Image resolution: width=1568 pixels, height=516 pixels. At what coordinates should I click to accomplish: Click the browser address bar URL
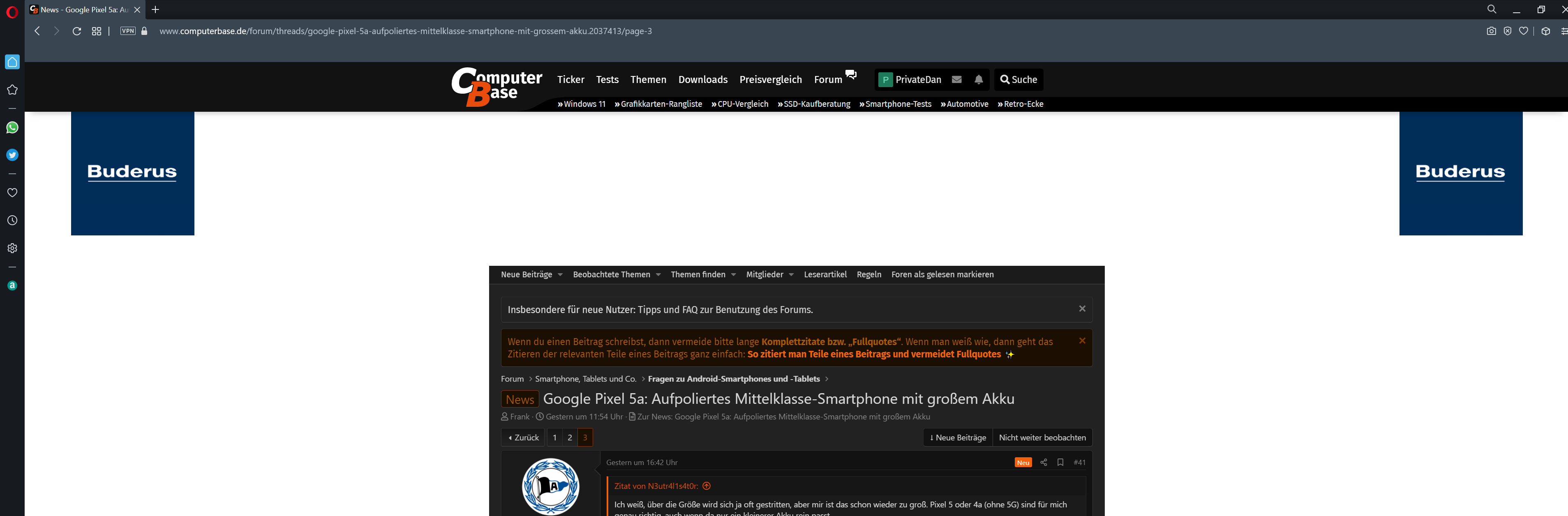point(405,31)
